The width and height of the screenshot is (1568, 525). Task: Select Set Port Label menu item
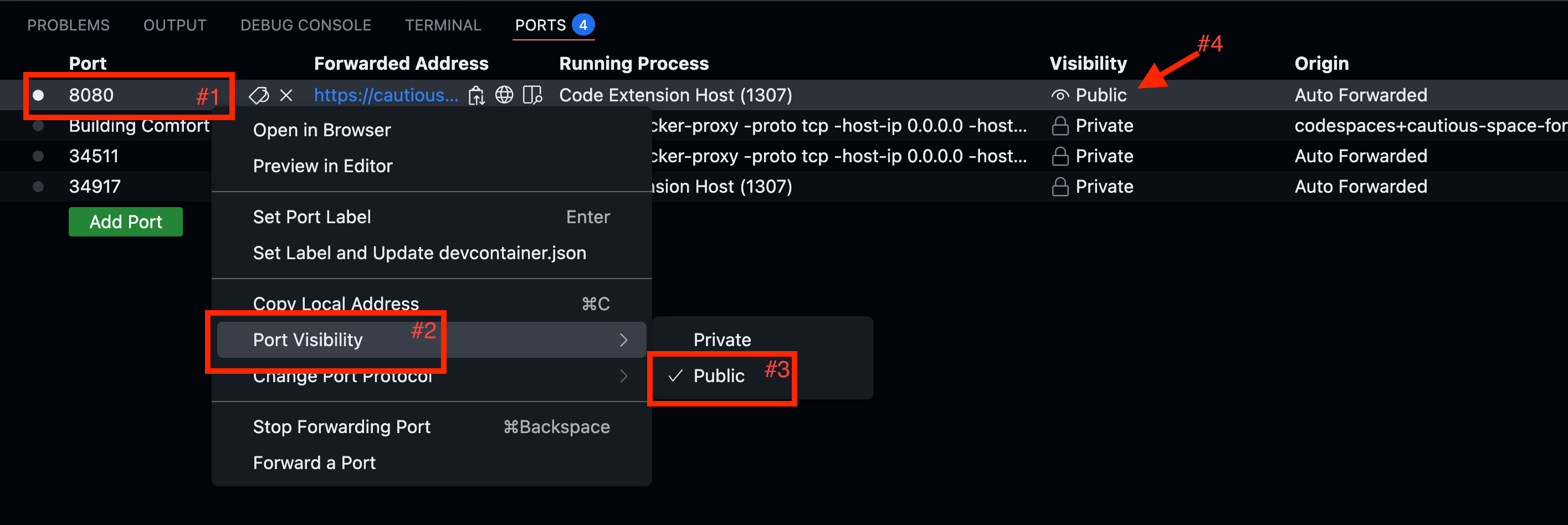pyautogui.click(x=311, y=217)
